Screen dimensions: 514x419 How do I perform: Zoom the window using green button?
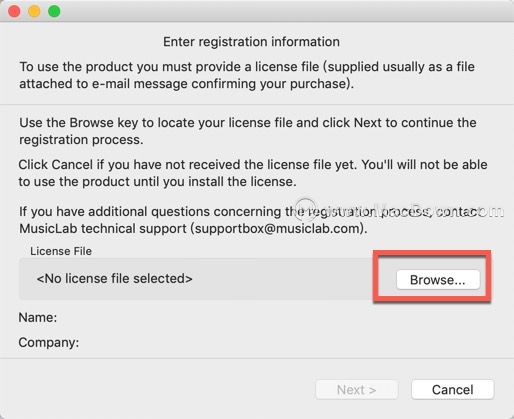pos(54,11)
